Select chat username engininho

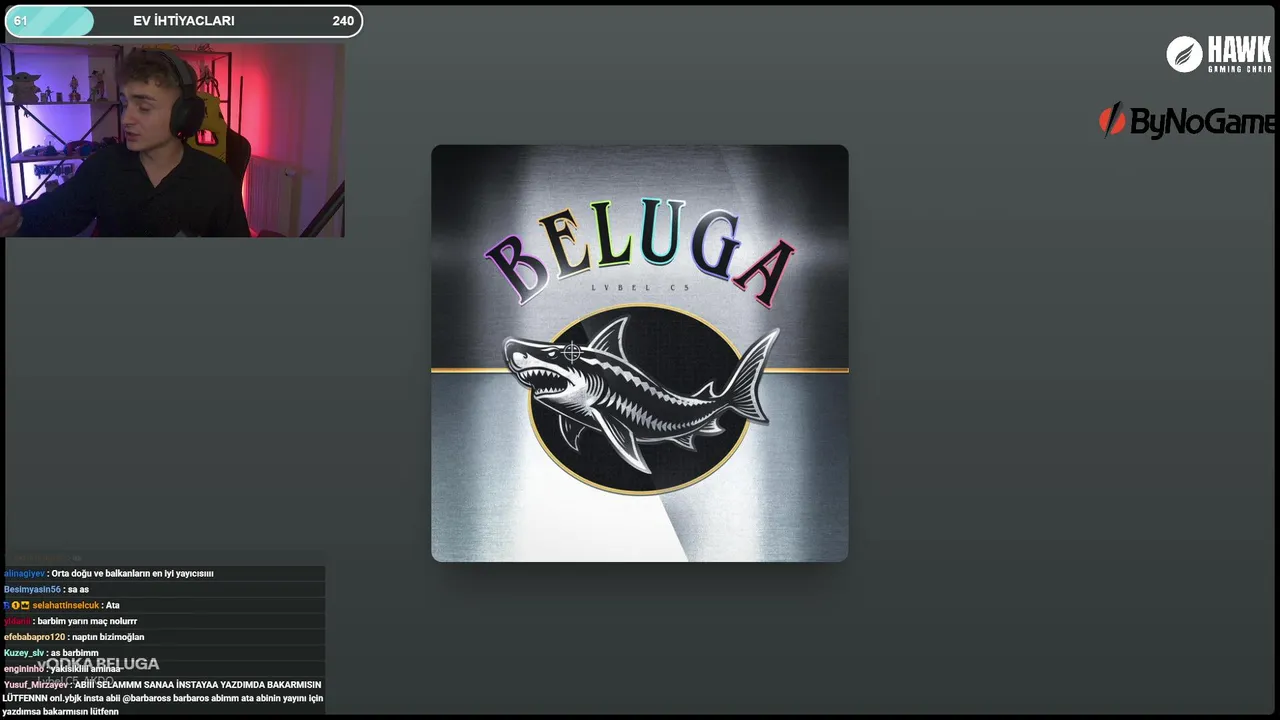(24, 669)
